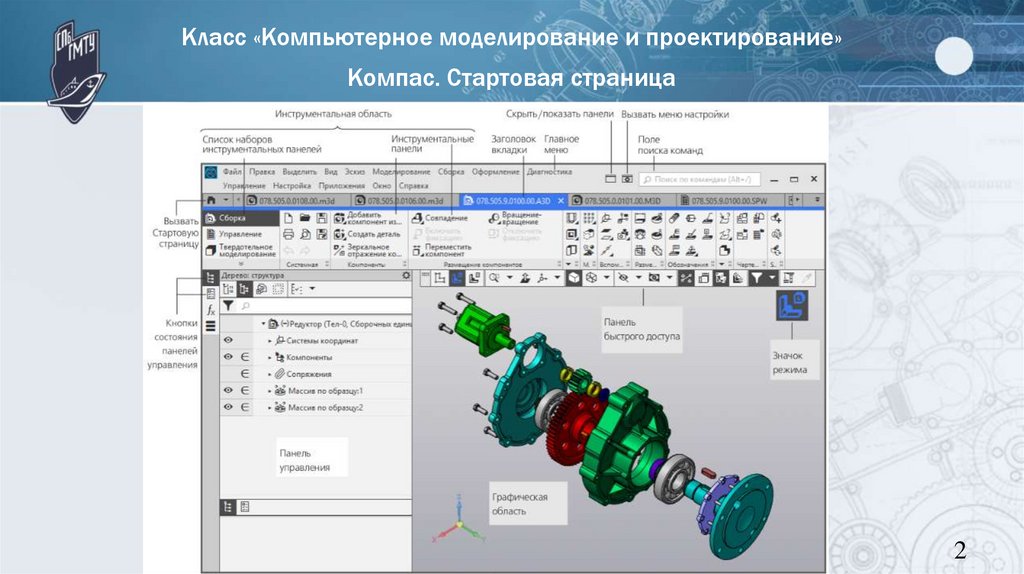This screenshot has height=574, width=1024.
Task: Apply the Совпадение mate command
Action: (440, 218)
